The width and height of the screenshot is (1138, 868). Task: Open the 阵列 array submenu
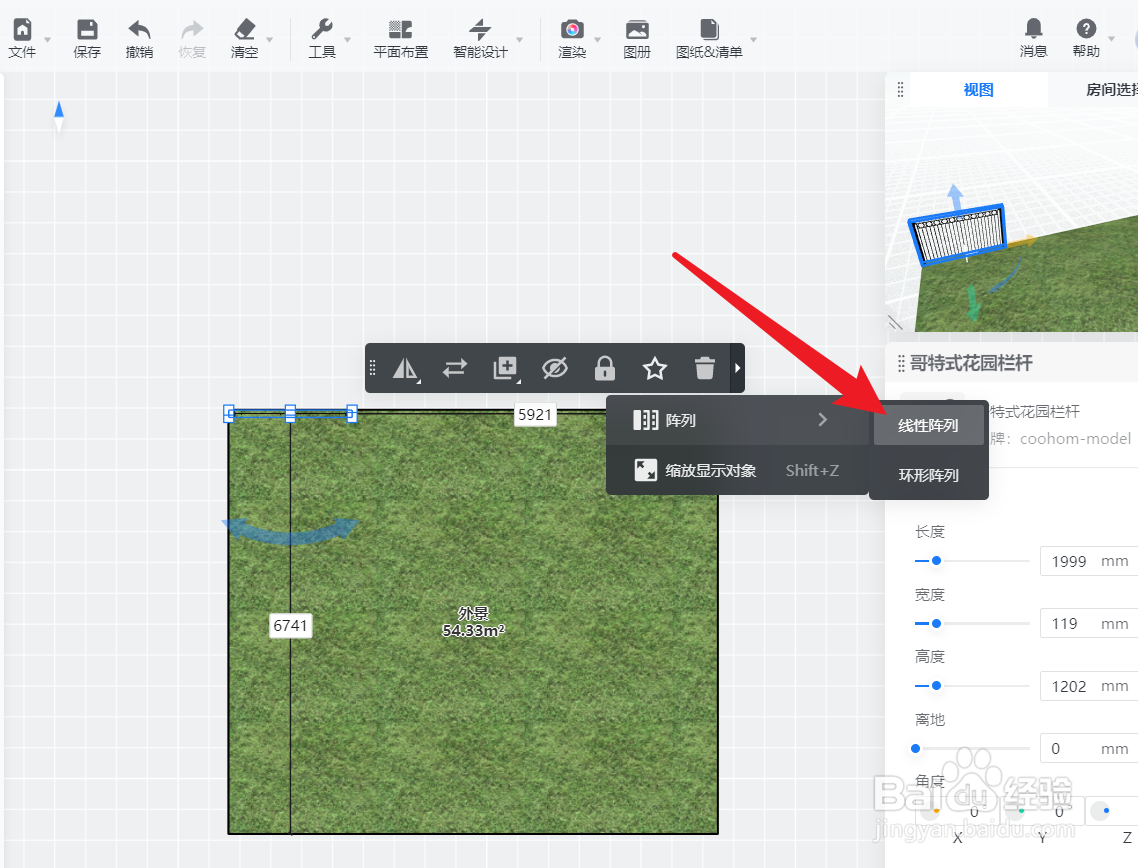tap(737, 420)
